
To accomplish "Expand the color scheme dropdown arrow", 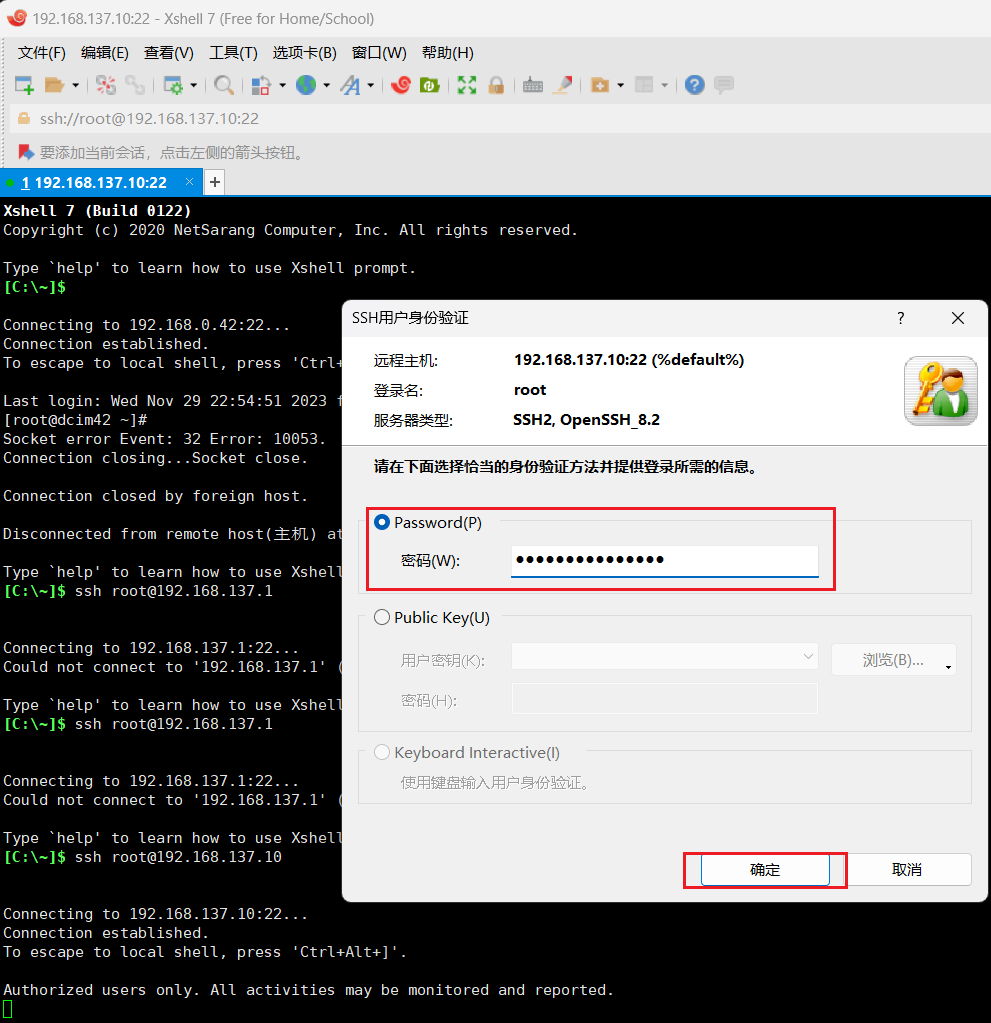I will [282, 85].
